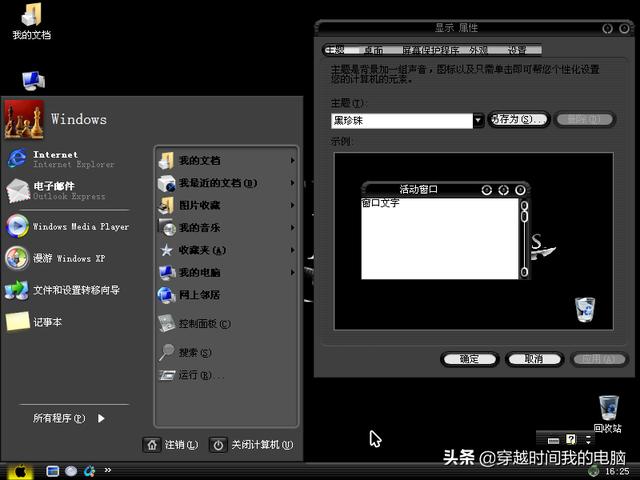Switch to the 桌面 tab
640x480 pixels.
point(373,50)
